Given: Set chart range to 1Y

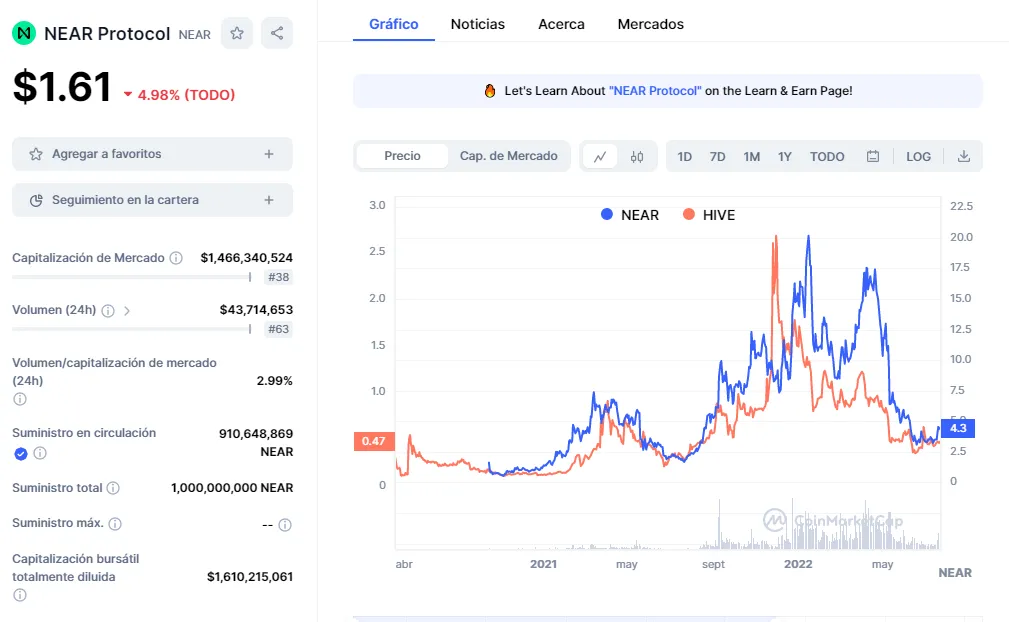Looking at the screenshot, I should point(784,156).
